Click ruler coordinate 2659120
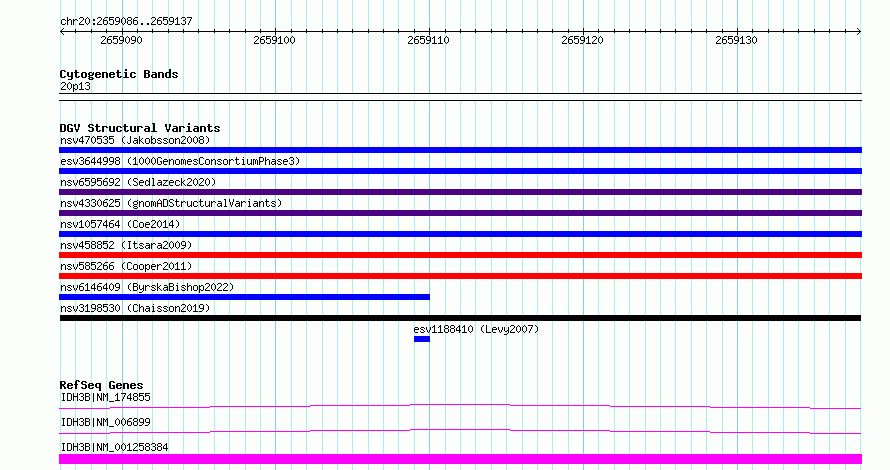Screen dimensions: 890x470 pyautogui.click(x=582, y=40)
